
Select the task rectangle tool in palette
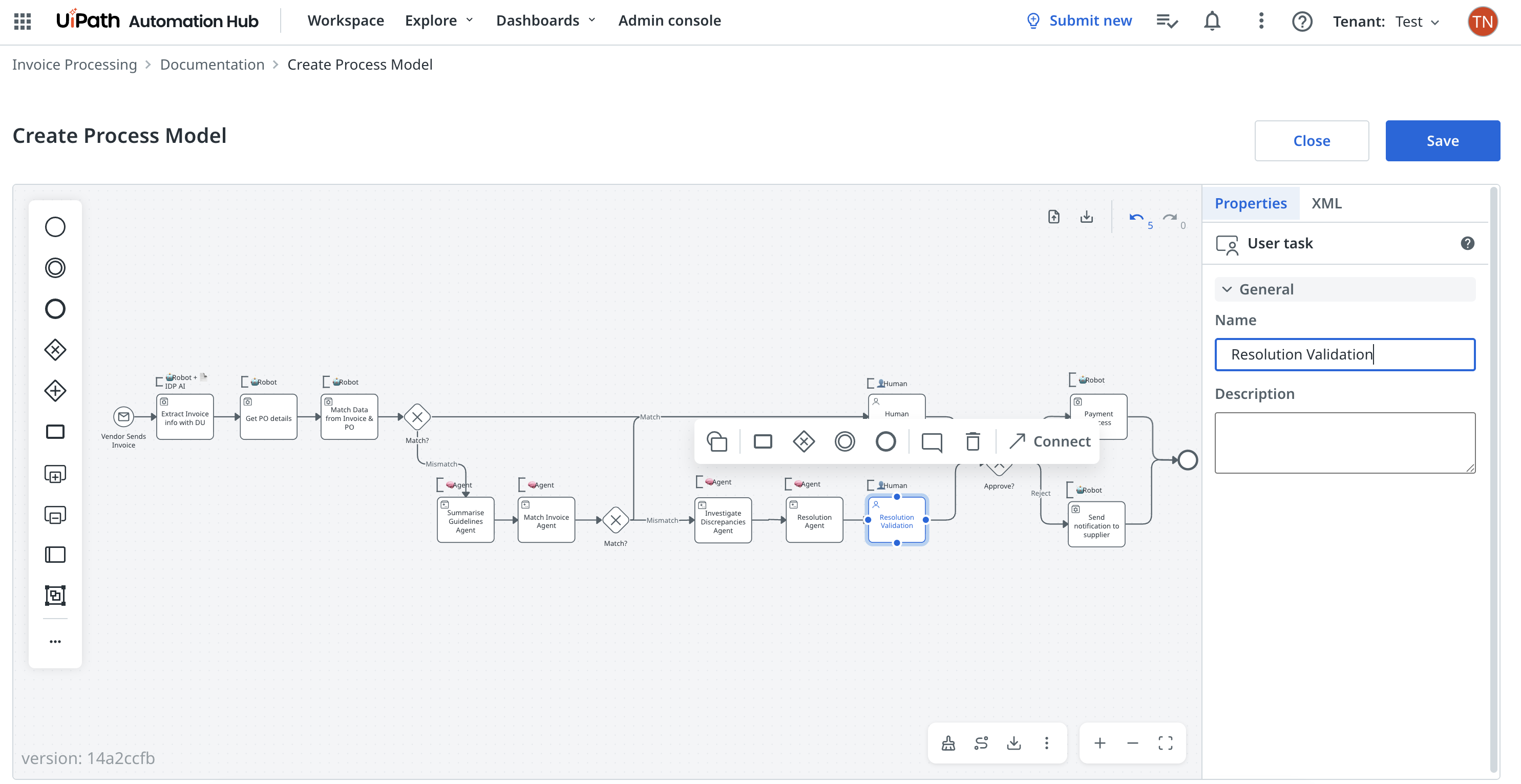point(55,432)
